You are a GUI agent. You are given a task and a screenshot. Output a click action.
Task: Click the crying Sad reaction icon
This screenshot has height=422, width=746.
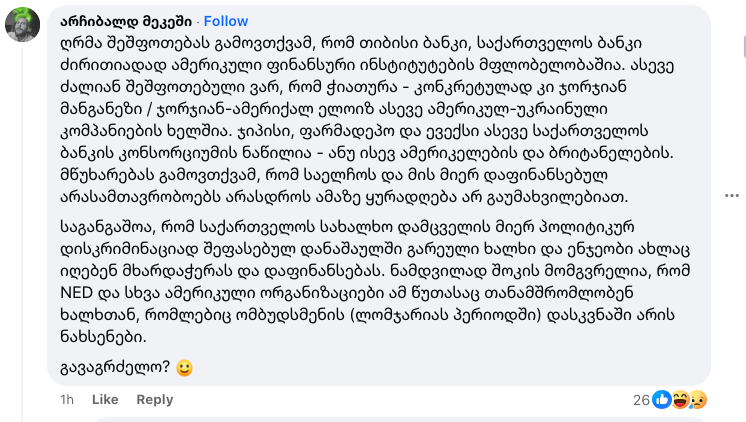[697, 399]
